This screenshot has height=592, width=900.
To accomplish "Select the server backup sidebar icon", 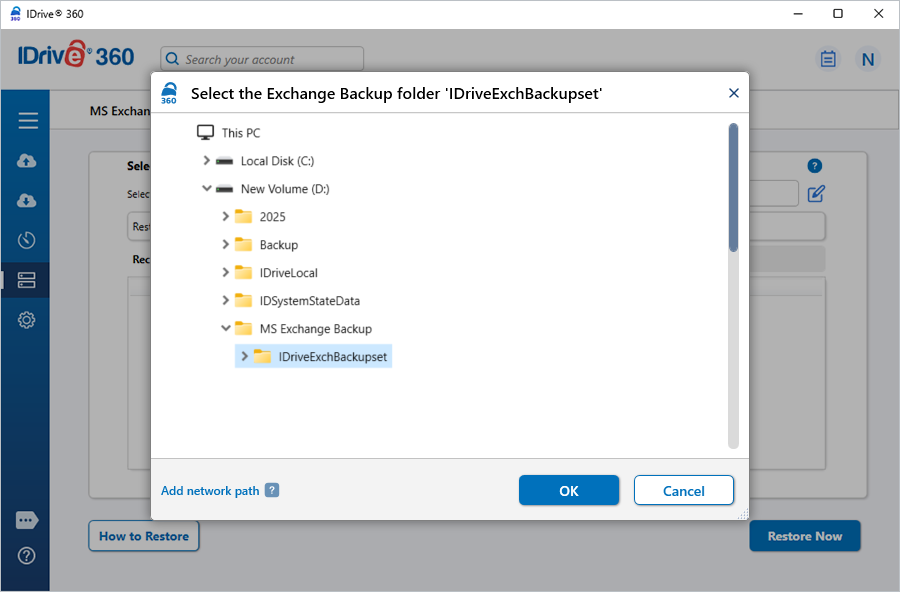I will (x=27, y=280).
